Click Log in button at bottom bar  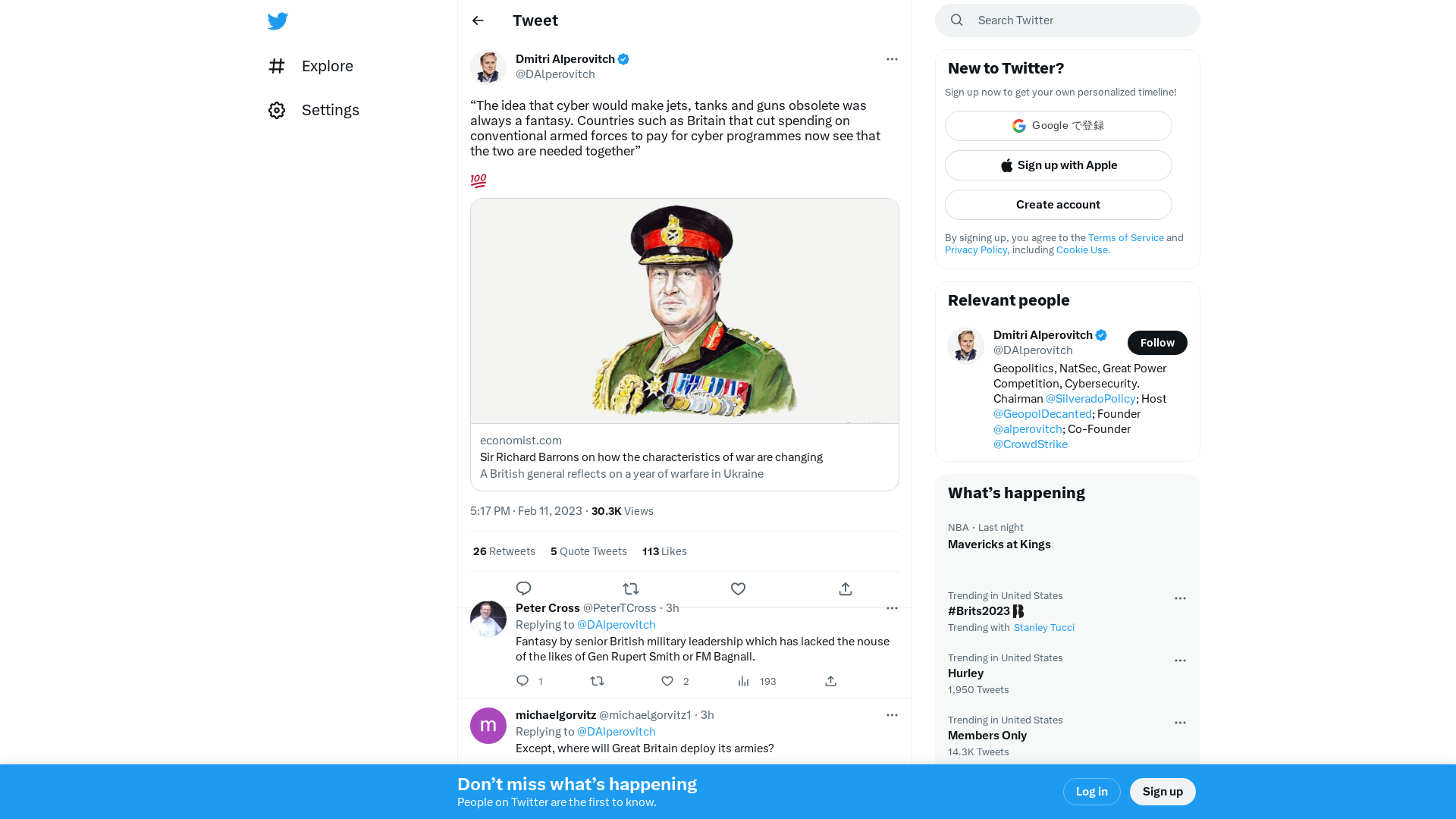(1091, 791)
